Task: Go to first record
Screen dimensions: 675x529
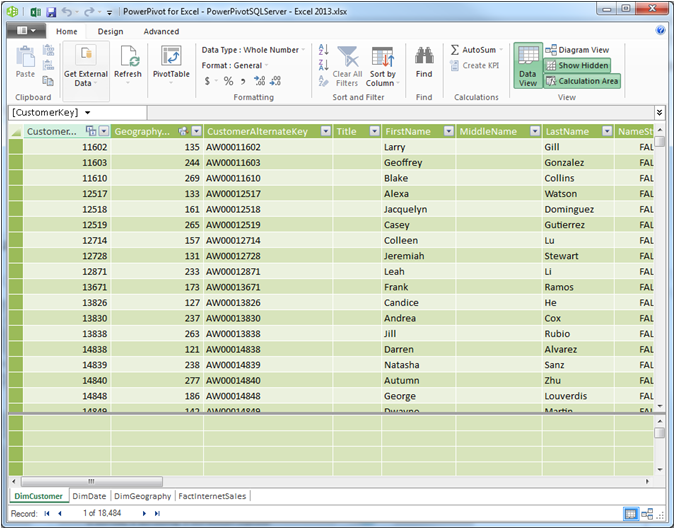Action: [47, 514]
